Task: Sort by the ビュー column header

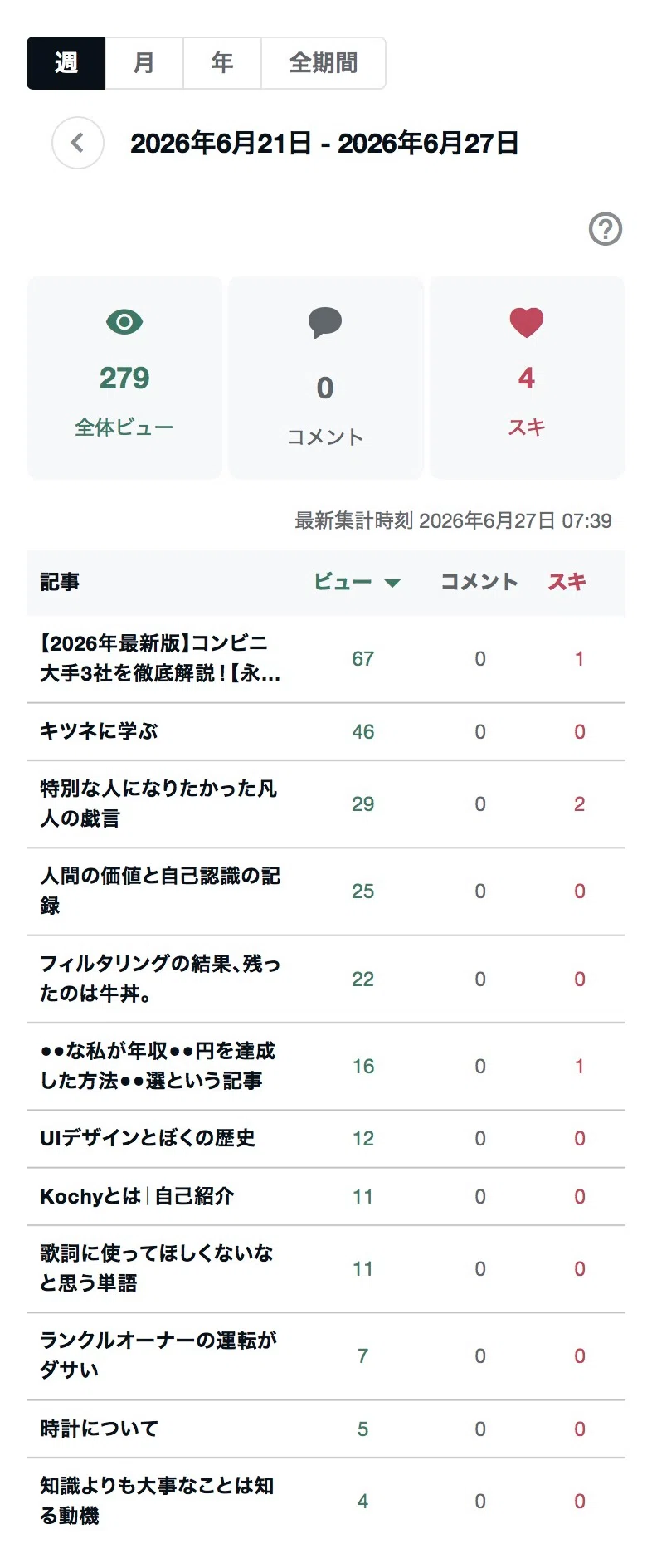Action: (x=343, y=582)
